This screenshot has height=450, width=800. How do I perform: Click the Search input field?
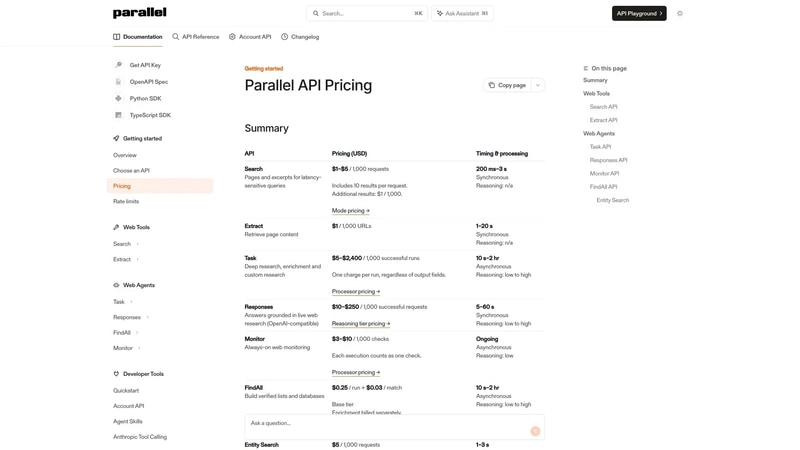point(367,13)
